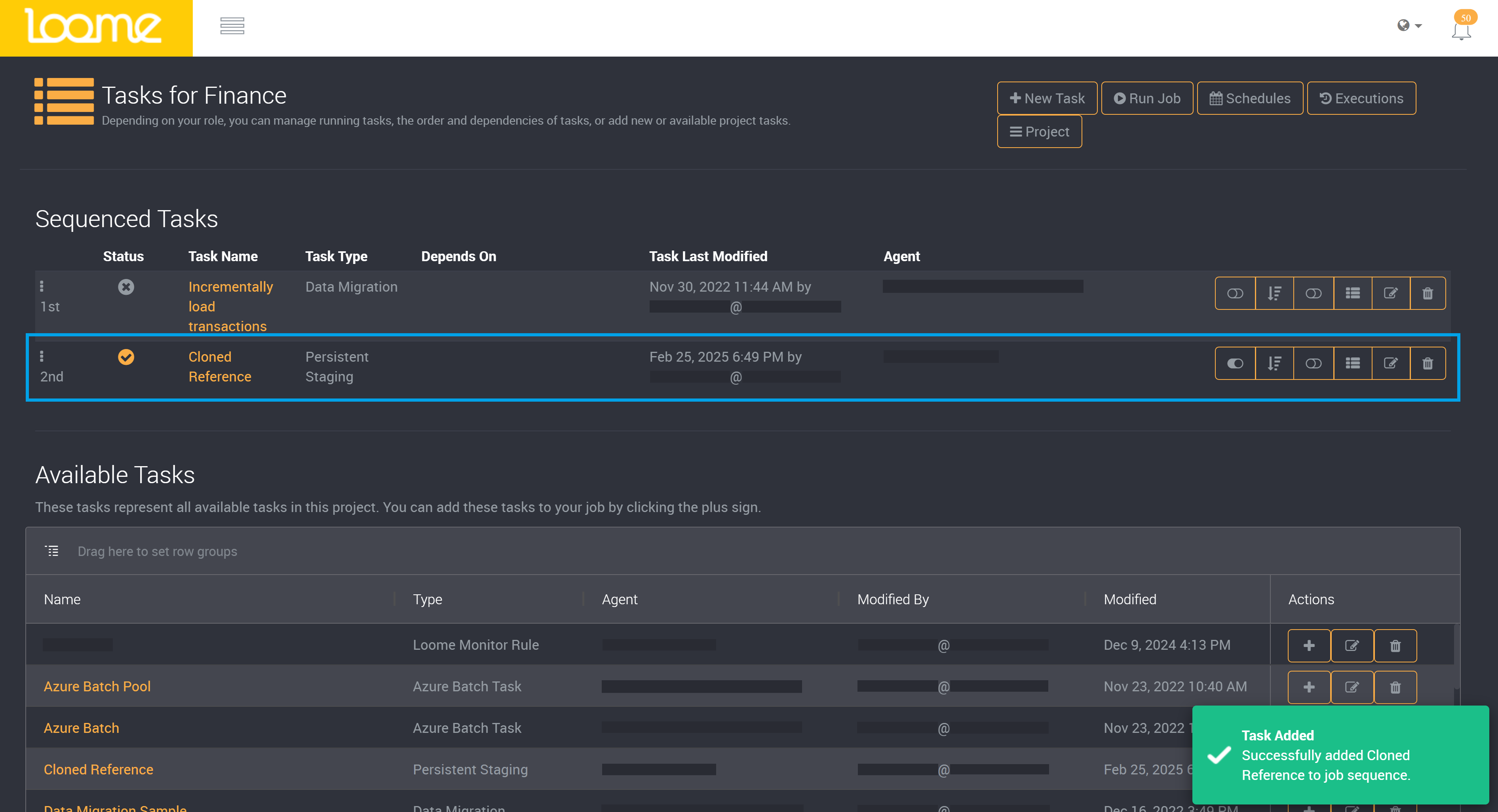Dismiss the Task Added notification toast

pyautogui.click(x=1340, y=755)
